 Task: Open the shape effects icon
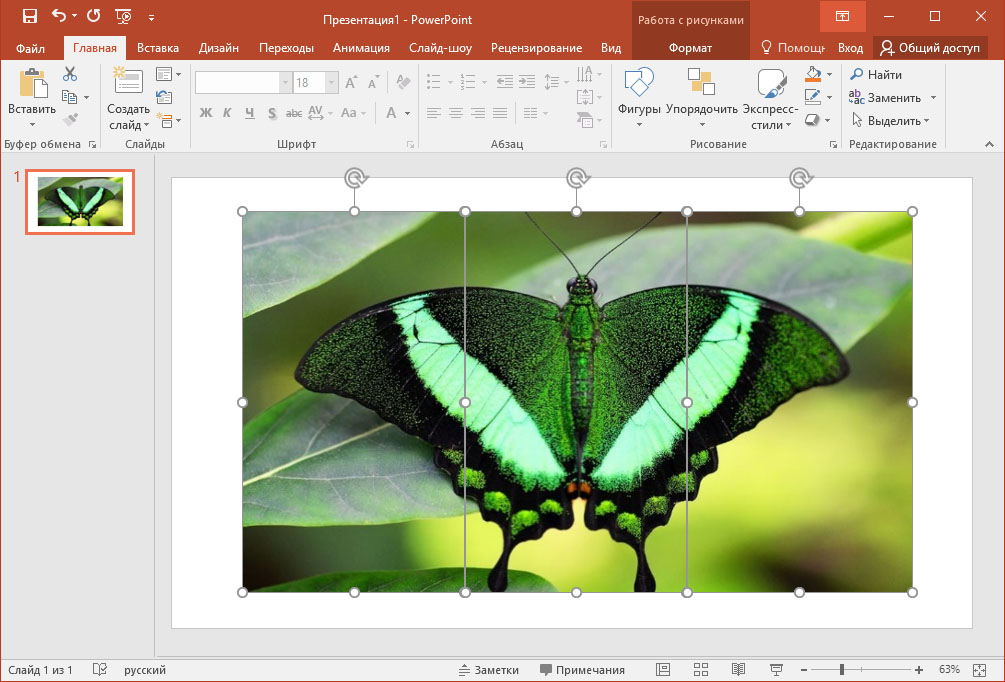tap(812, 120)
